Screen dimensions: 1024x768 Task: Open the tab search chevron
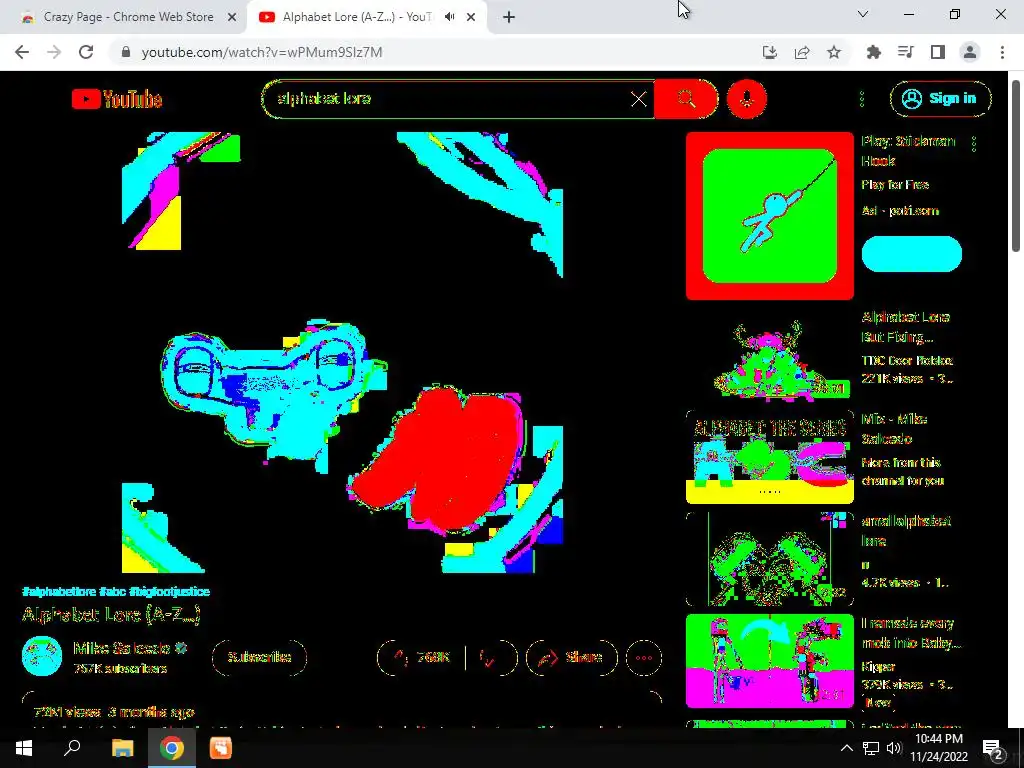[863, 14]
